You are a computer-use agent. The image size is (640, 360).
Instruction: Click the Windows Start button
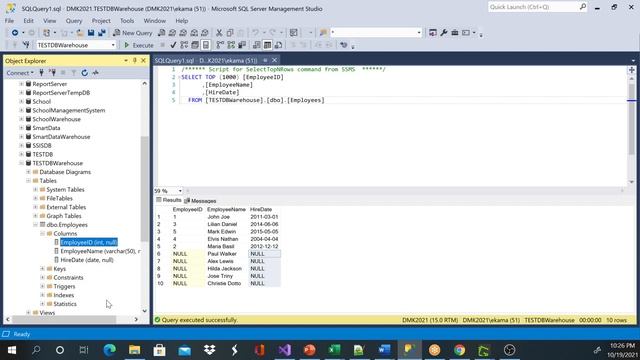11,350
